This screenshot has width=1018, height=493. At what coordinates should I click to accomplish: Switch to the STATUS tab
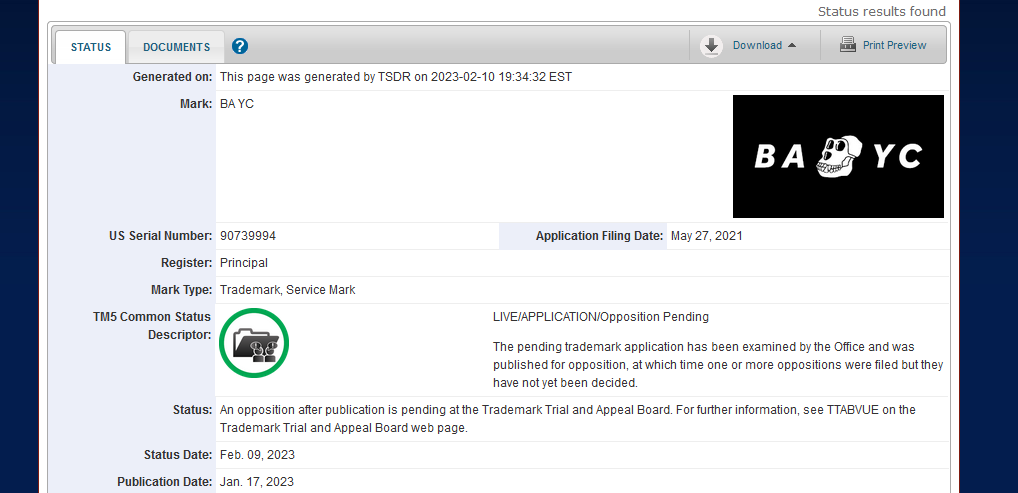point(90,47)
